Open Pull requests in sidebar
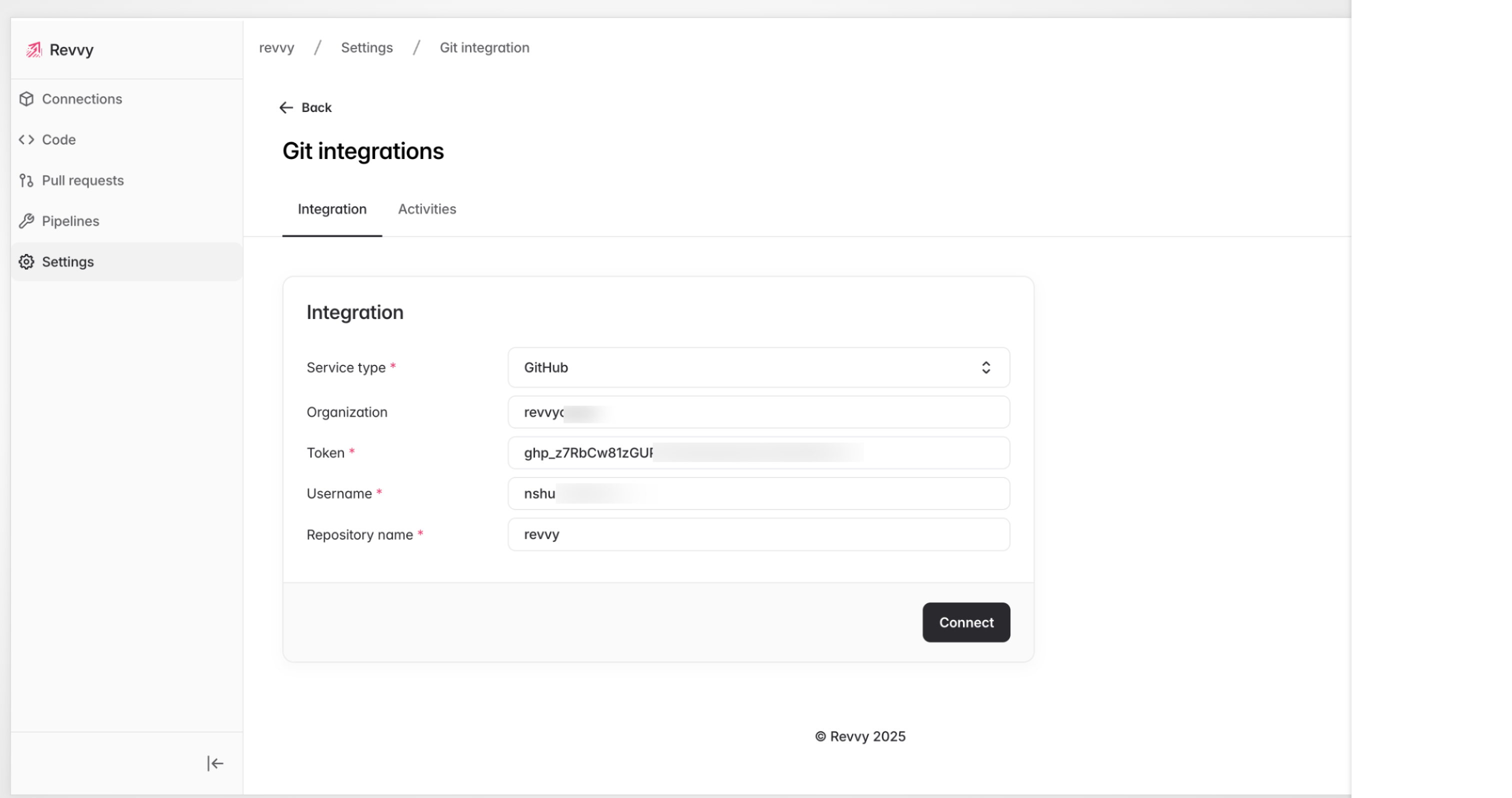 [x=83, y=180]
